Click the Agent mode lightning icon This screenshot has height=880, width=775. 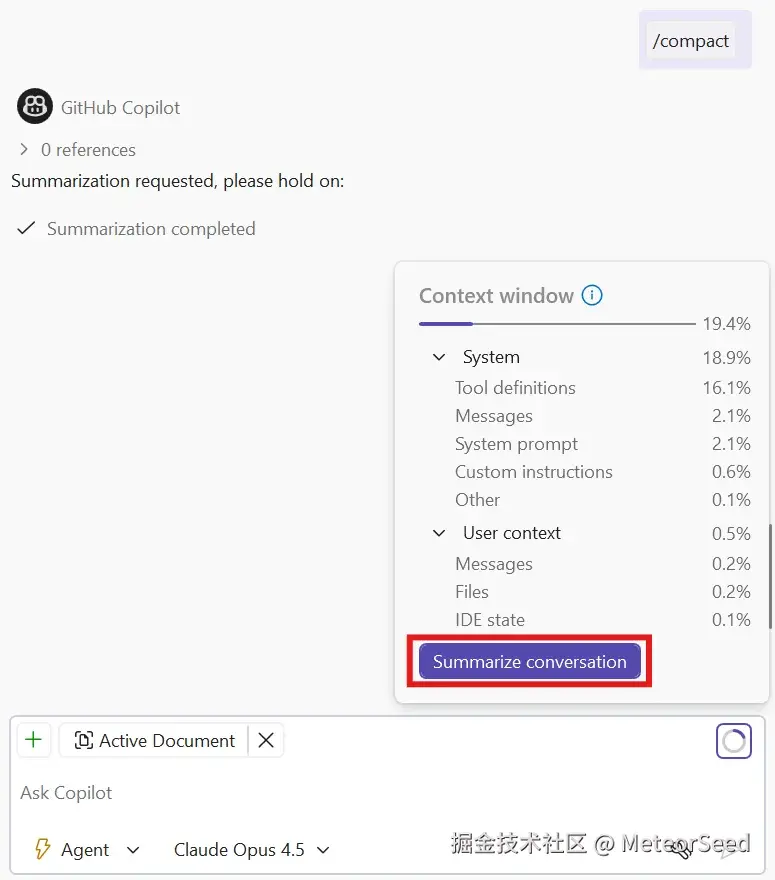click(43, 849)
